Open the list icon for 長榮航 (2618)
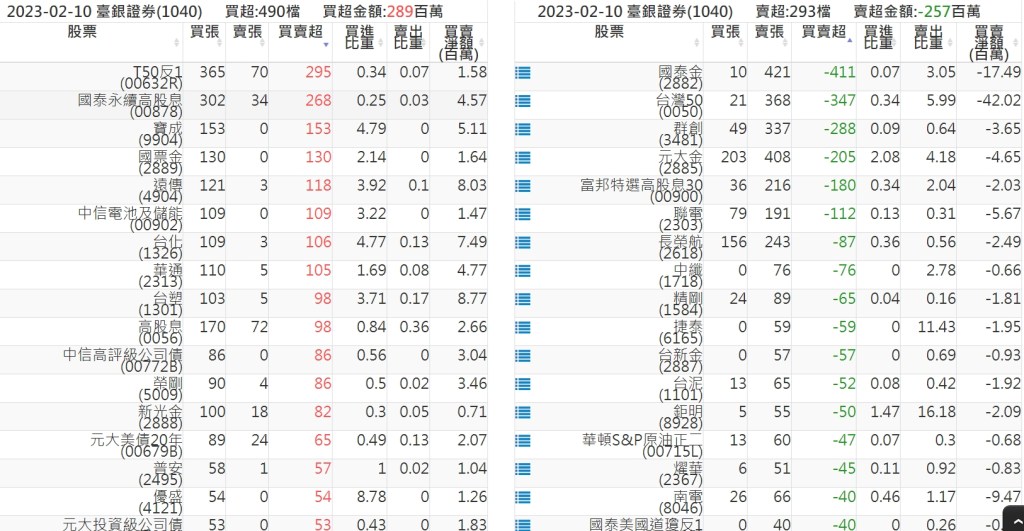The image size is (1024, 531). (x=522, y=243)
